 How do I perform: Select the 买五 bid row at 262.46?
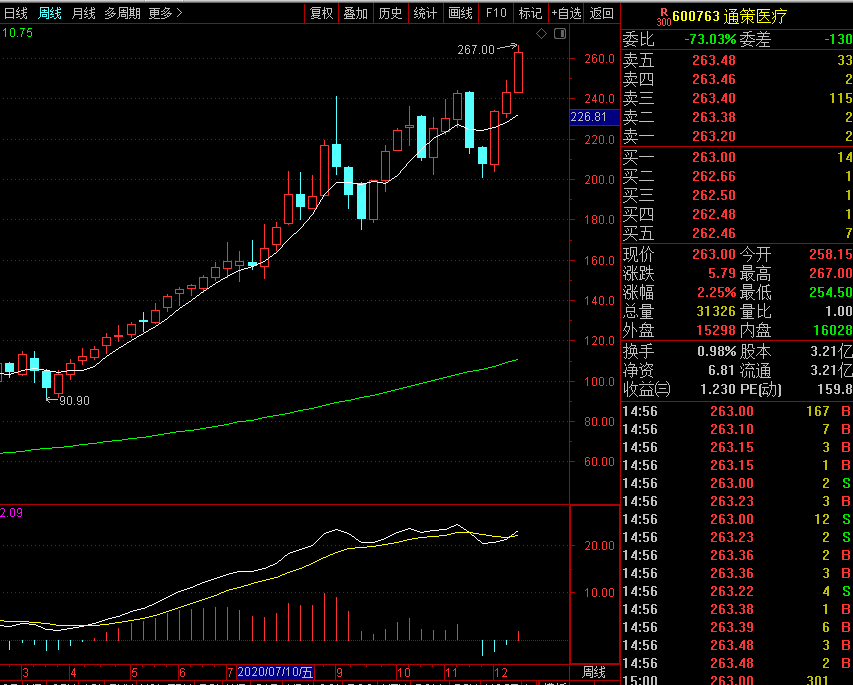pos(737,233)
